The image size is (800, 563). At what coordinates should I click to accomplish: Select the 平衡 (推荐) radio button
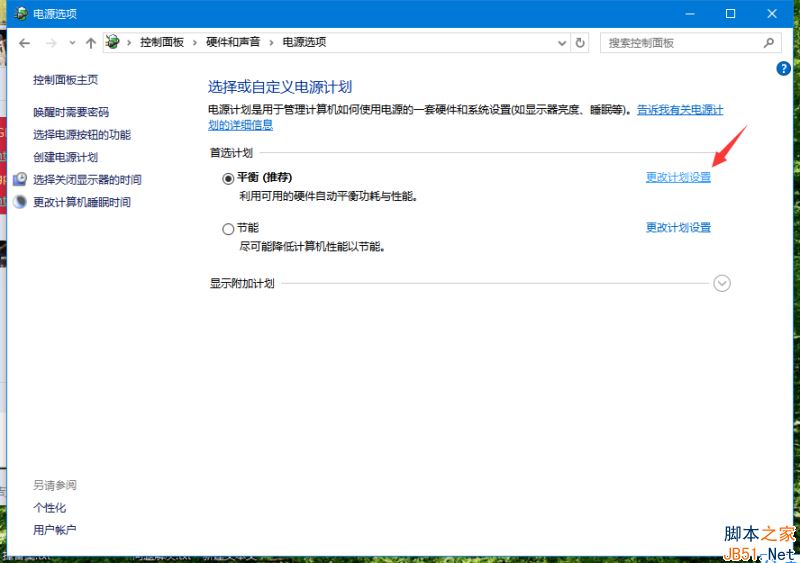coord(228,179)
